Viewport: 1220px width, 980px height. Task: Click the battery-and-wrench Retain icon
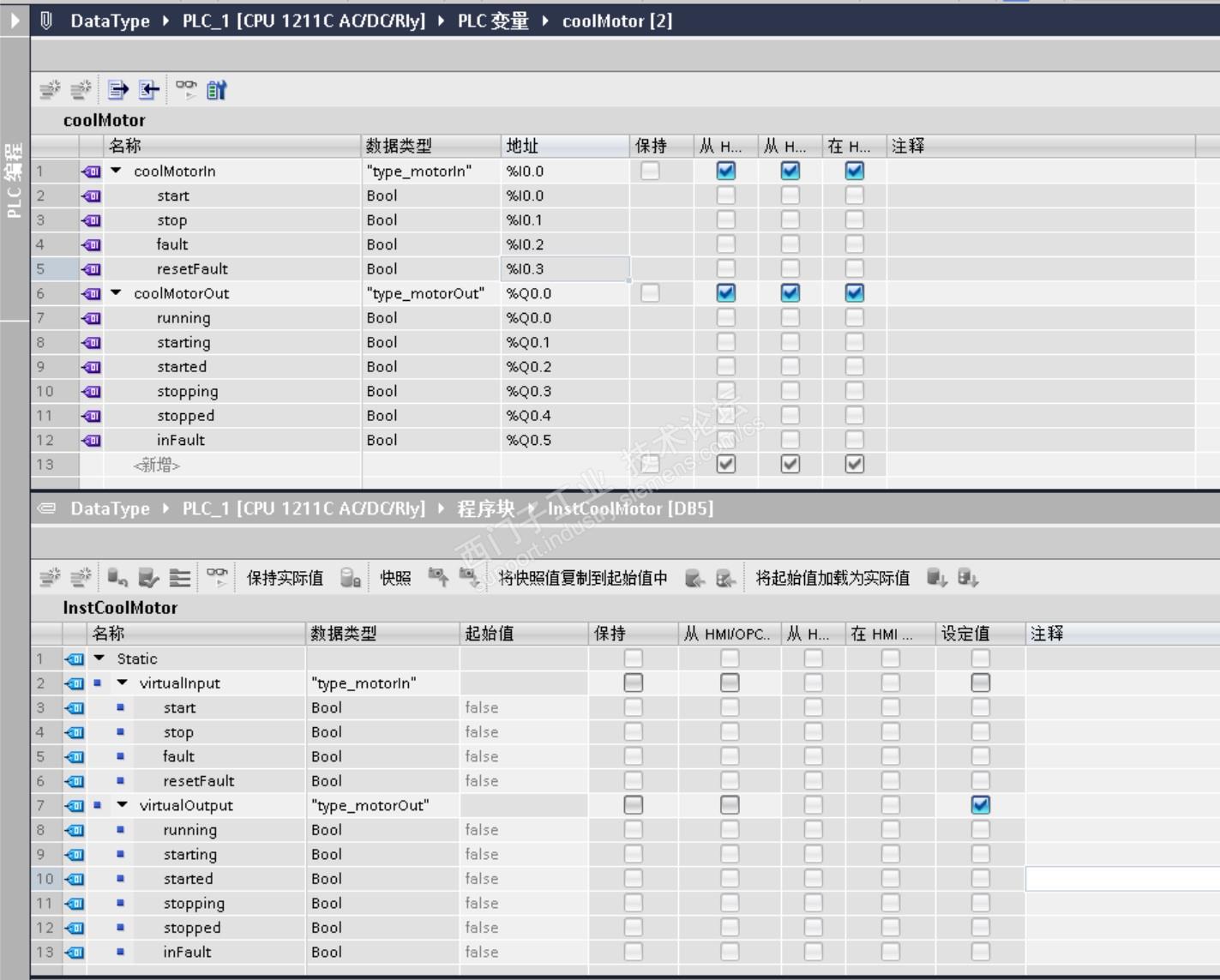pyautogui.click(x=217, y=89)
